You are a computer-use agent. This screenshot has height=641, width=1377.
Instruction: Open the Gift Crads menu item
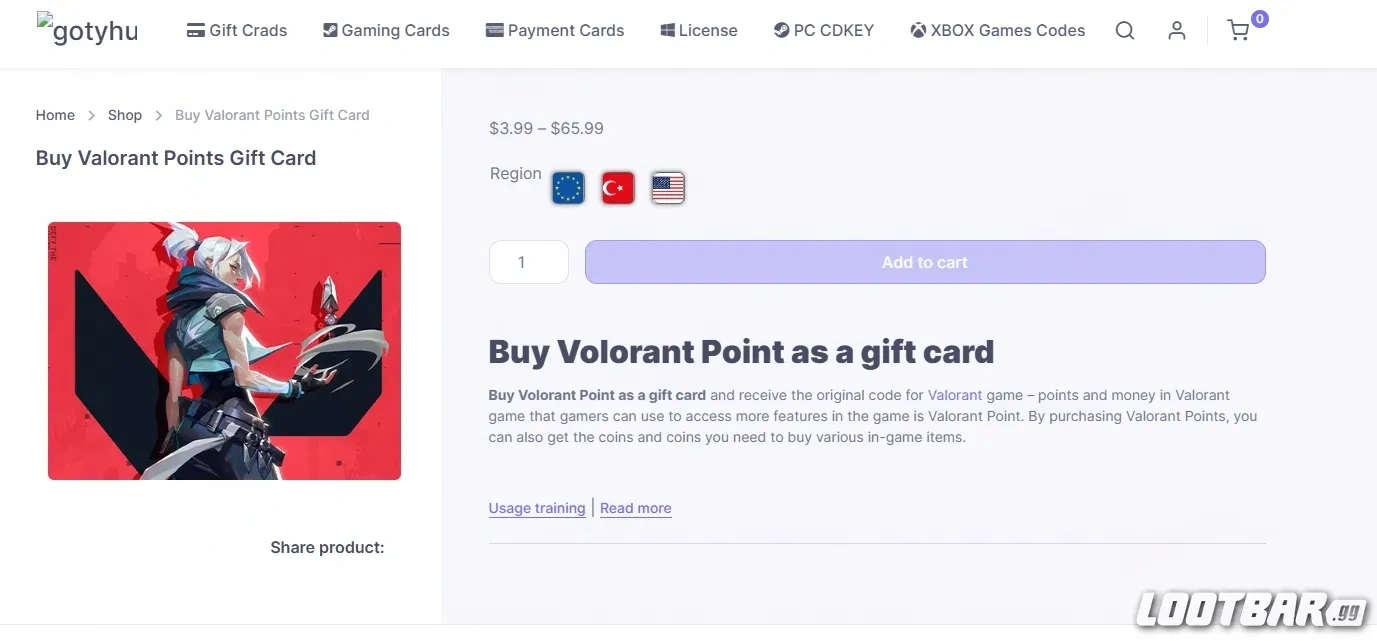[236, 30]
